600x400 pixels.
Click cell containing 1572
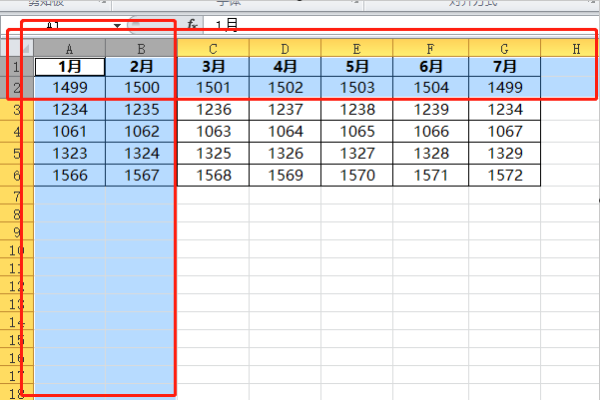[504, 175]
